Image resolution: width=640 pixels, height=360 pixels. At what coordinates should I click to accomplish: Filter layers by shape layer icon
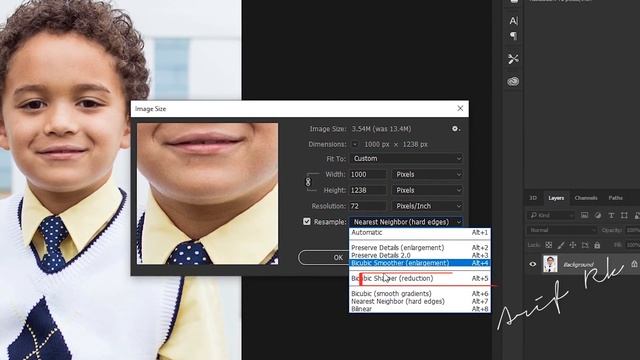coord(624,215)
